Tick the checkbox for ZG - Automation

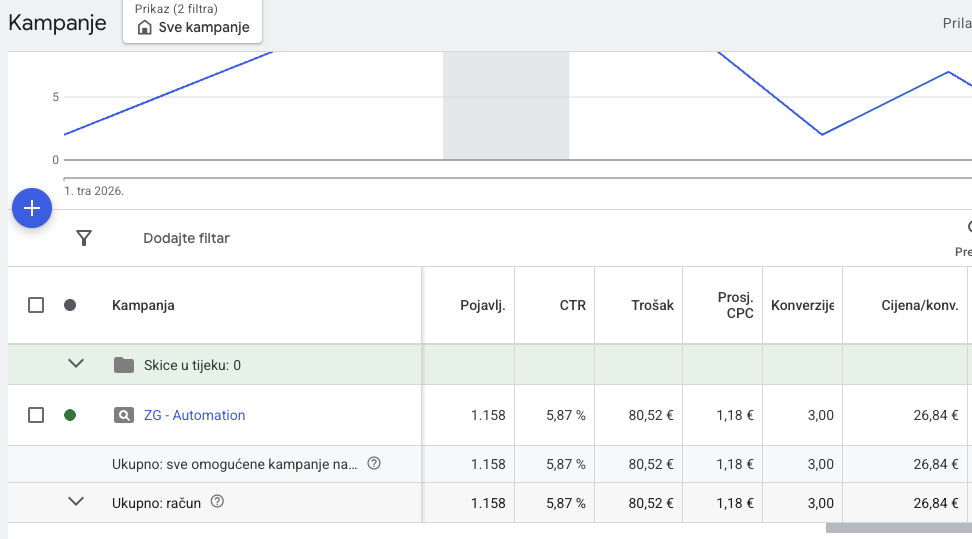36,415
